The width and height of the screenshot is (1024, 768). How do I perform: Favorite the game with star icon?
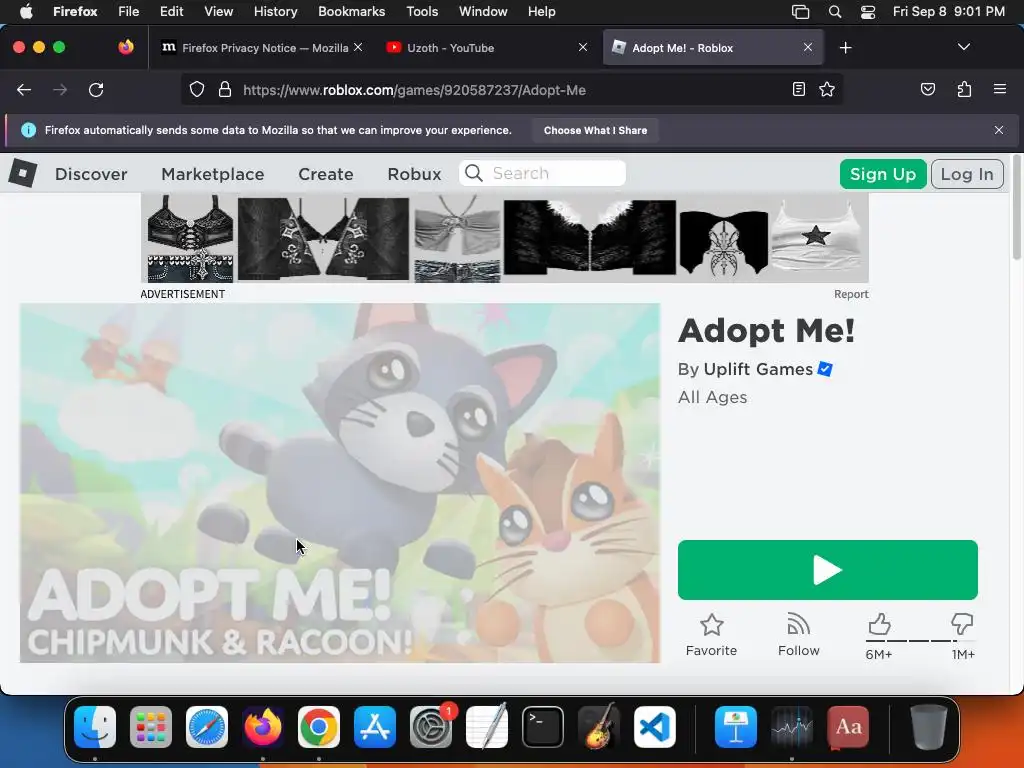click(x=711, y=635)
